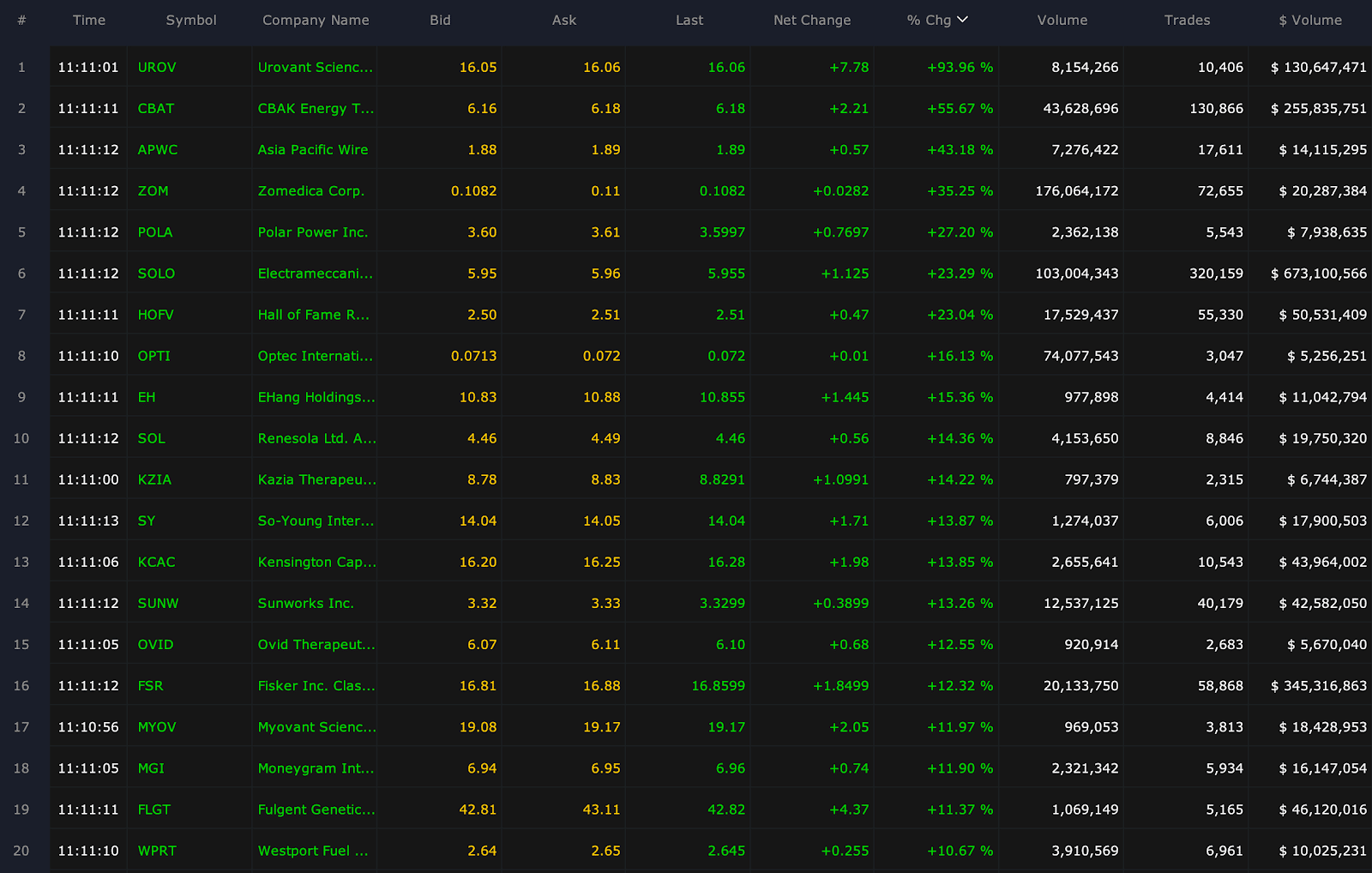
Task: Click the 16.8599 last price
Action: (x=718, y=685)
